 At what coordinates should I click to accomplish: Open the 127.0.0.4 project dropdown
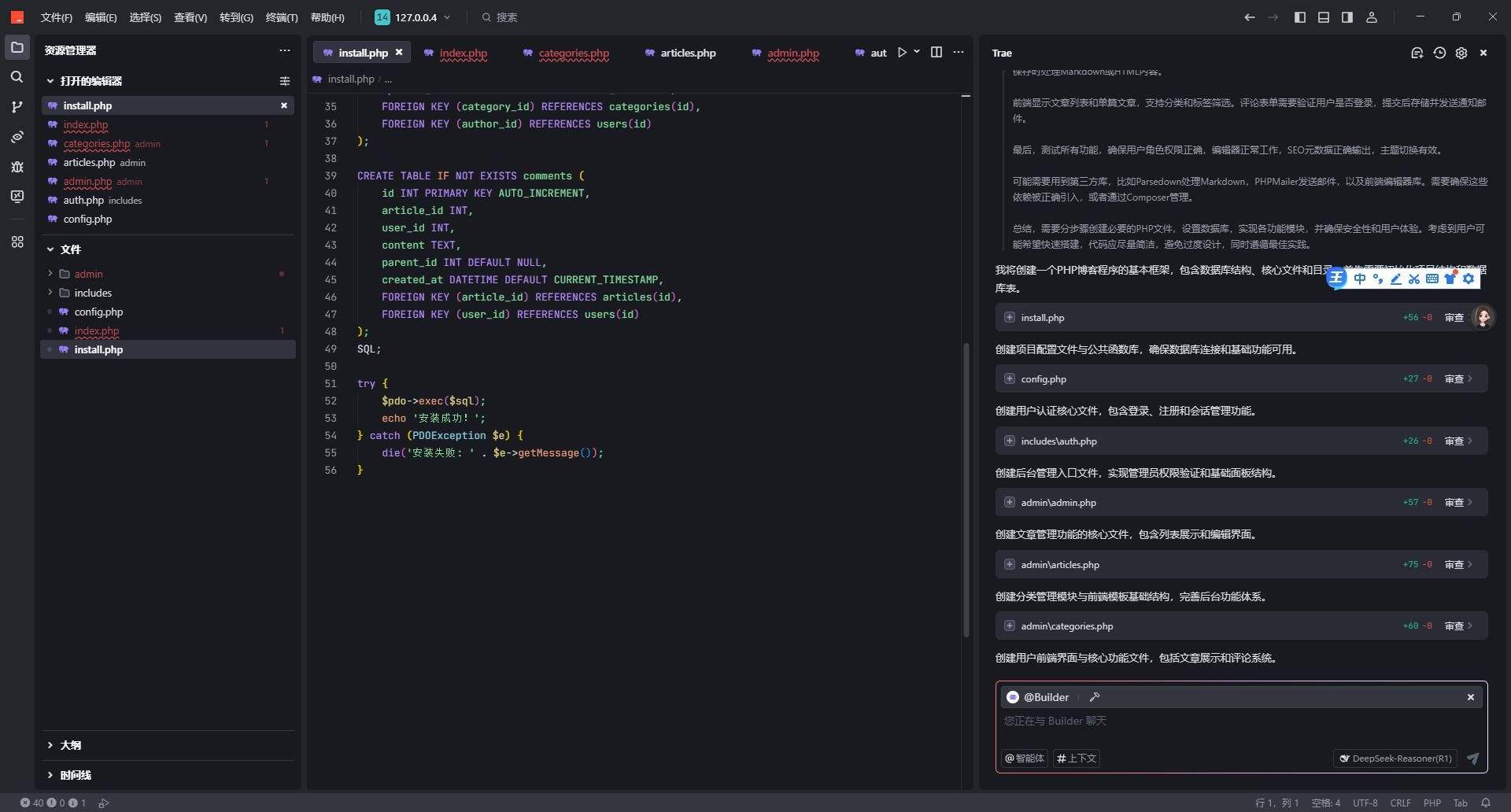tap(413, 17)
